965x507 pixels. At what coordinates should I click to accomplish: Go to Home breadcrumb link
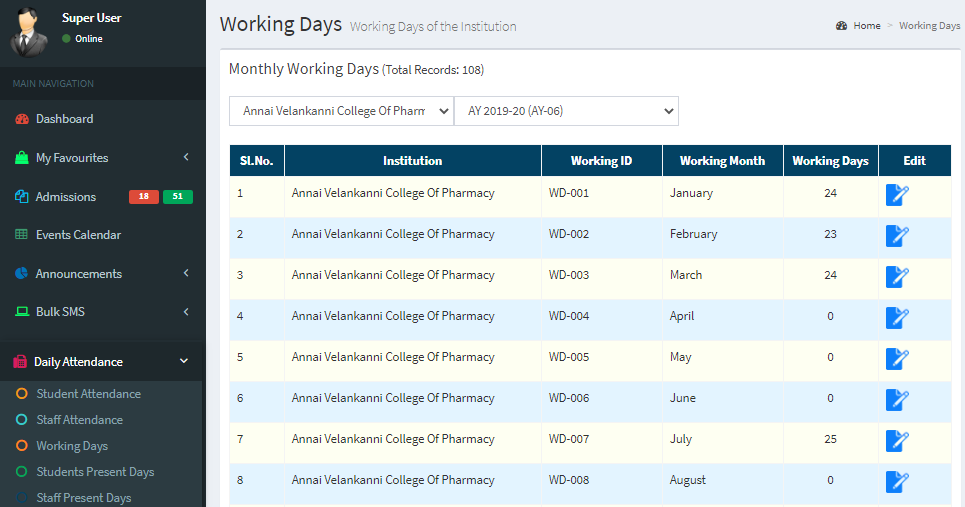point(867,26)
